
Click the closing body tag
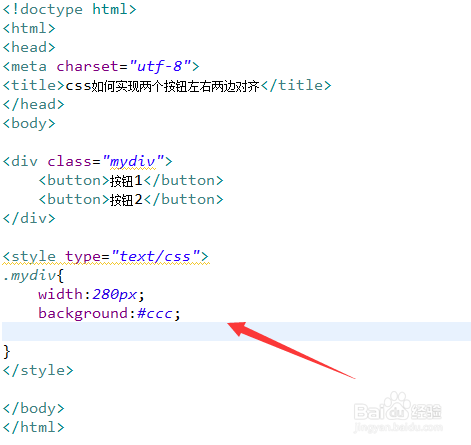coord(33,409)
